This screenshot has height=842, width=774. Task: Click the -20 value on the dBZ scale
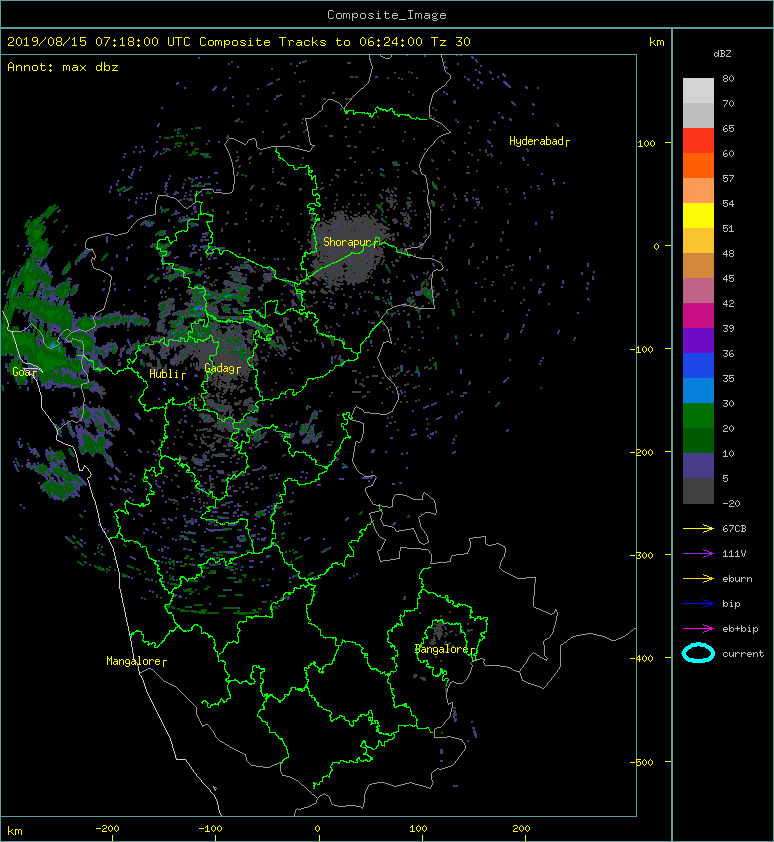coord(731,504)
